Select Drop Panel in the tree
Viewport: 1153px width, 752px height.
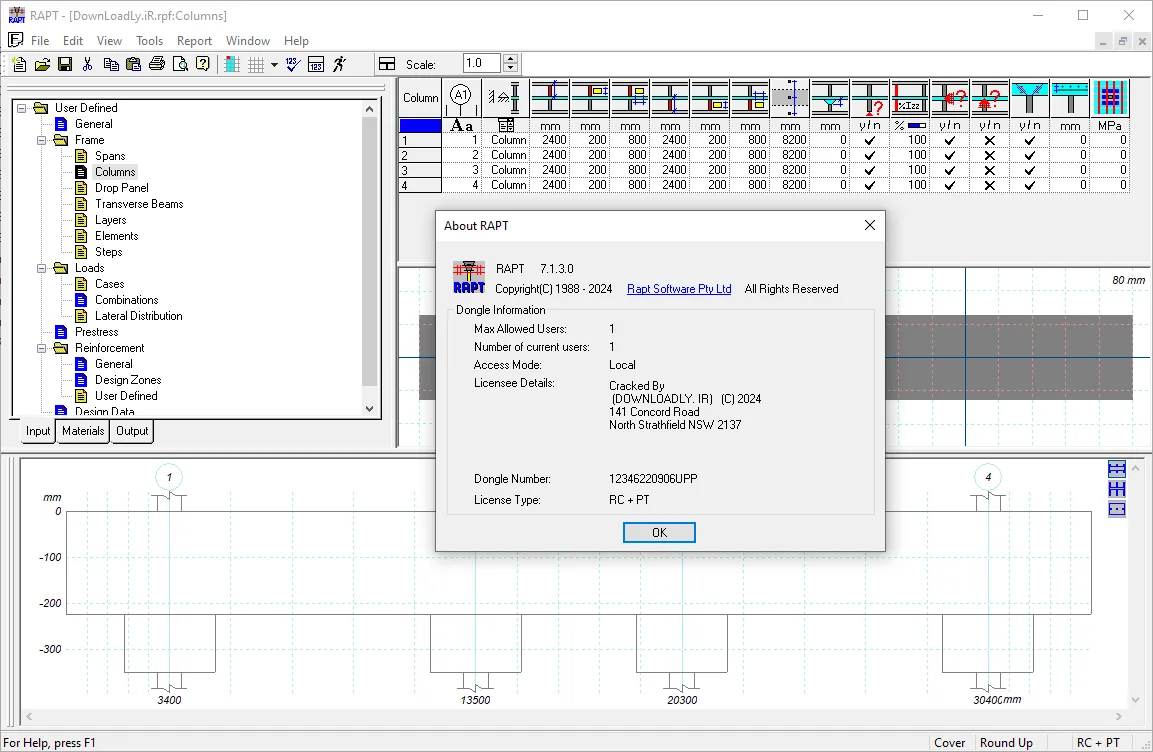tap(121, 187)
